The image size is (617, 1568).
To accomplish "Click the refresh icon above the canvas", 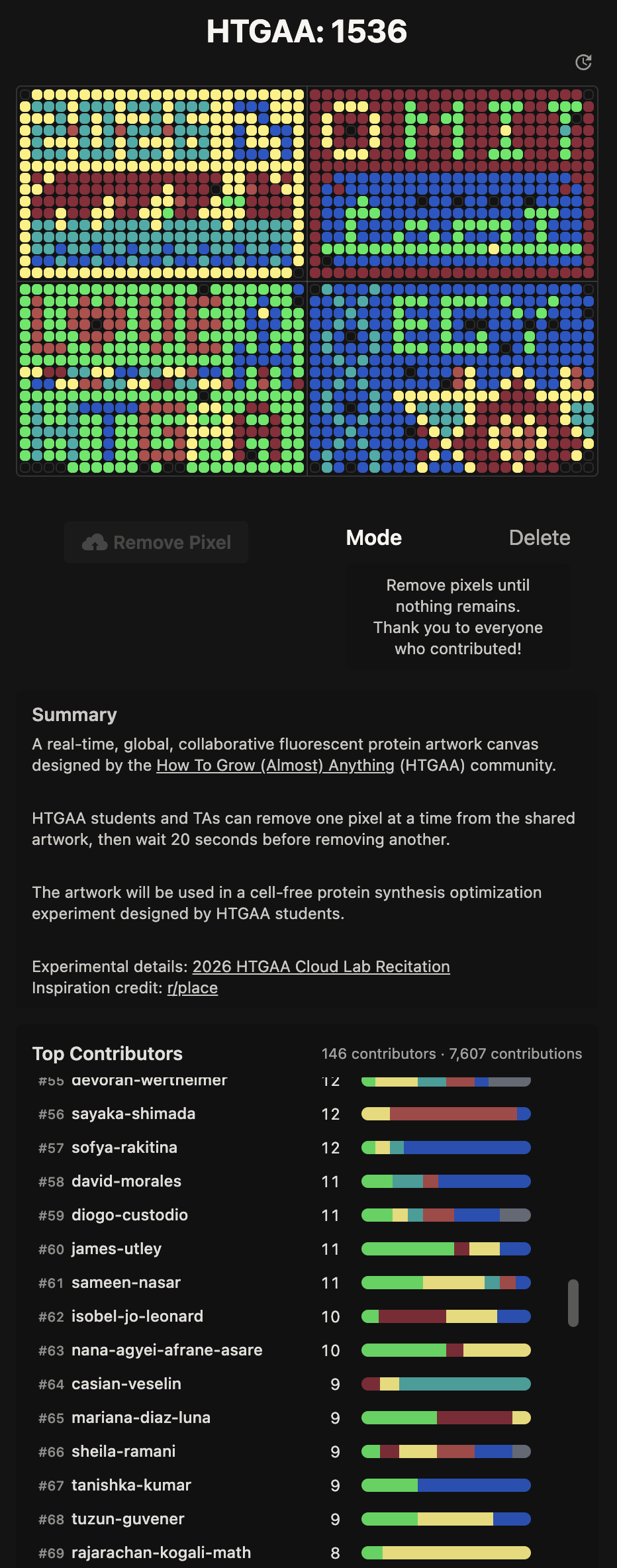I will pos(583,62).
